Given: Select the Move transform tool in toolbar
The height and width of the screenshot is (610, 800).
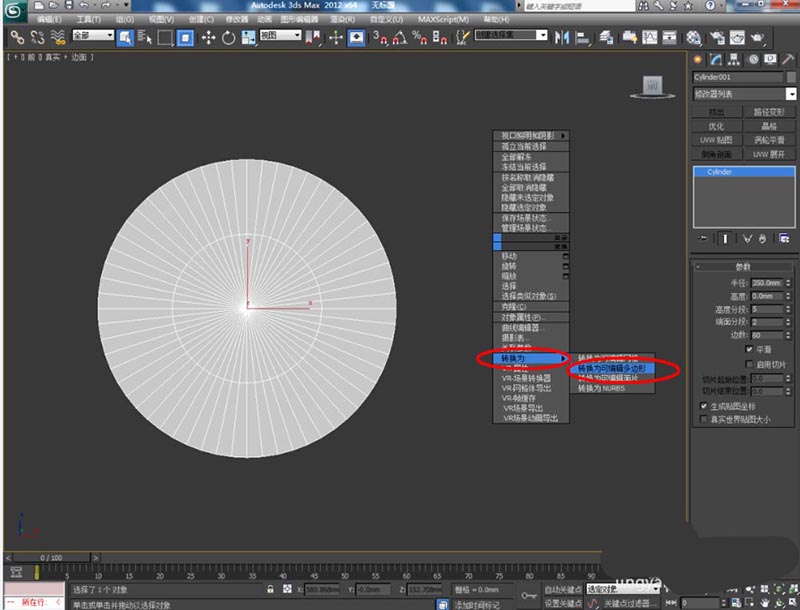Looking at the screenshot, I should [x=208, y=38].
